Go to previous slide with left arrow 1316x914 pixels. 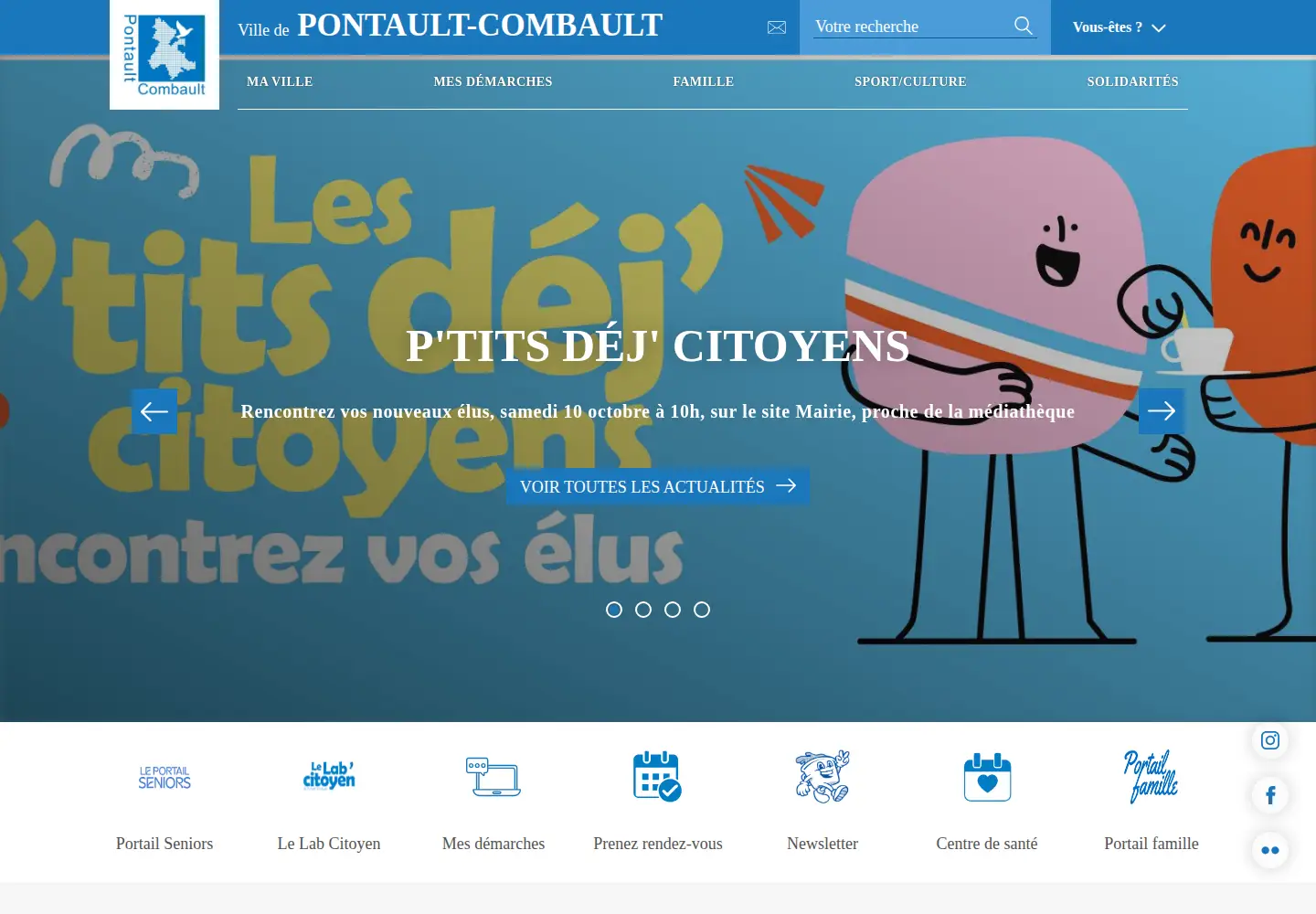tap(154, 411)
